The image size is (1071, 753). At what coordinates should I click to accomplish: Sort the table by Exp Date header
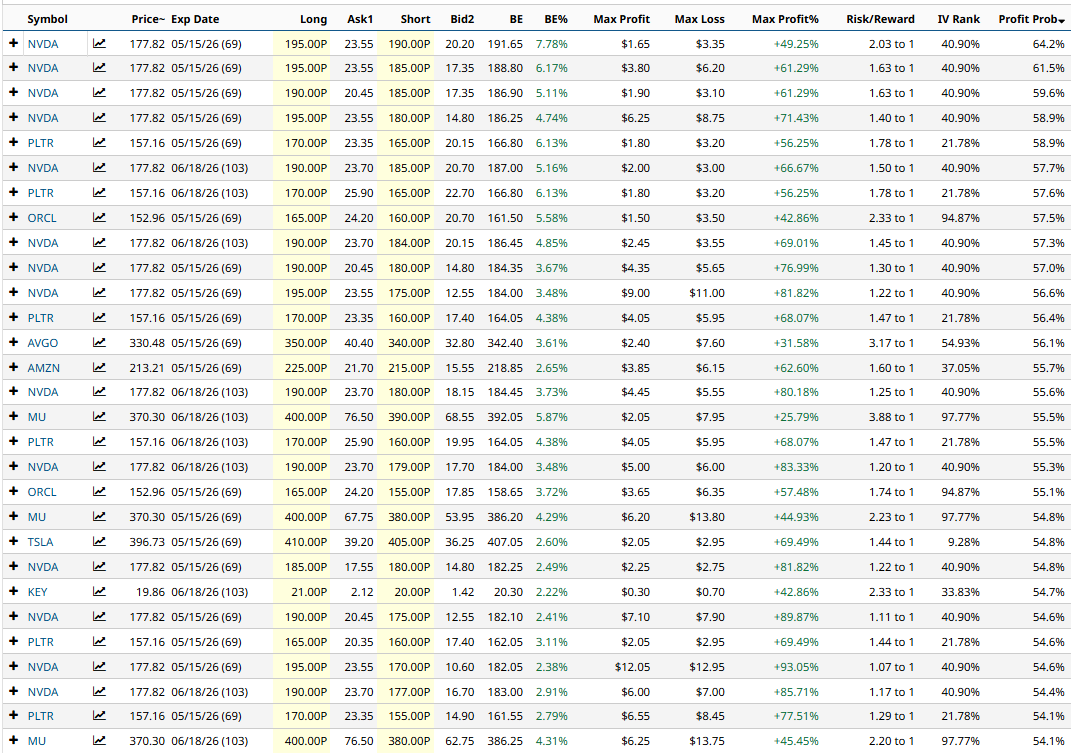[x=195, y=19]
